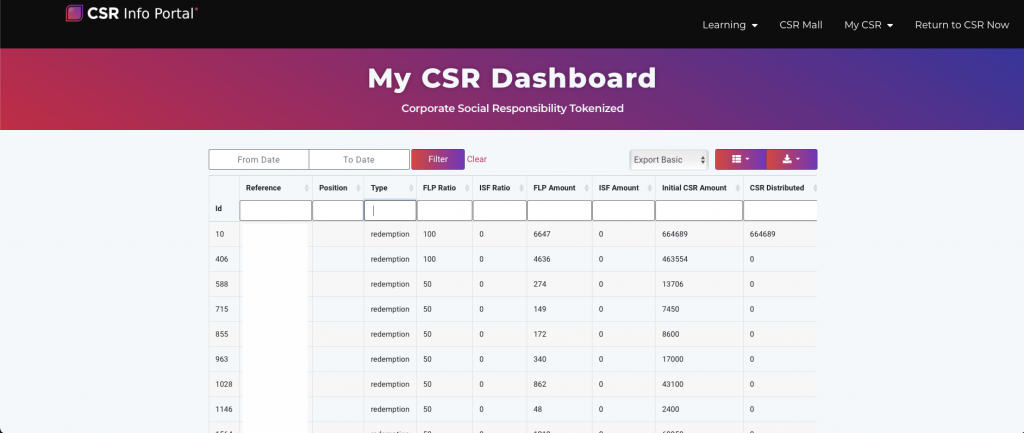Open the Export Basic select box
This screenshot has height=433, width=1024.
tap(669, 159)
